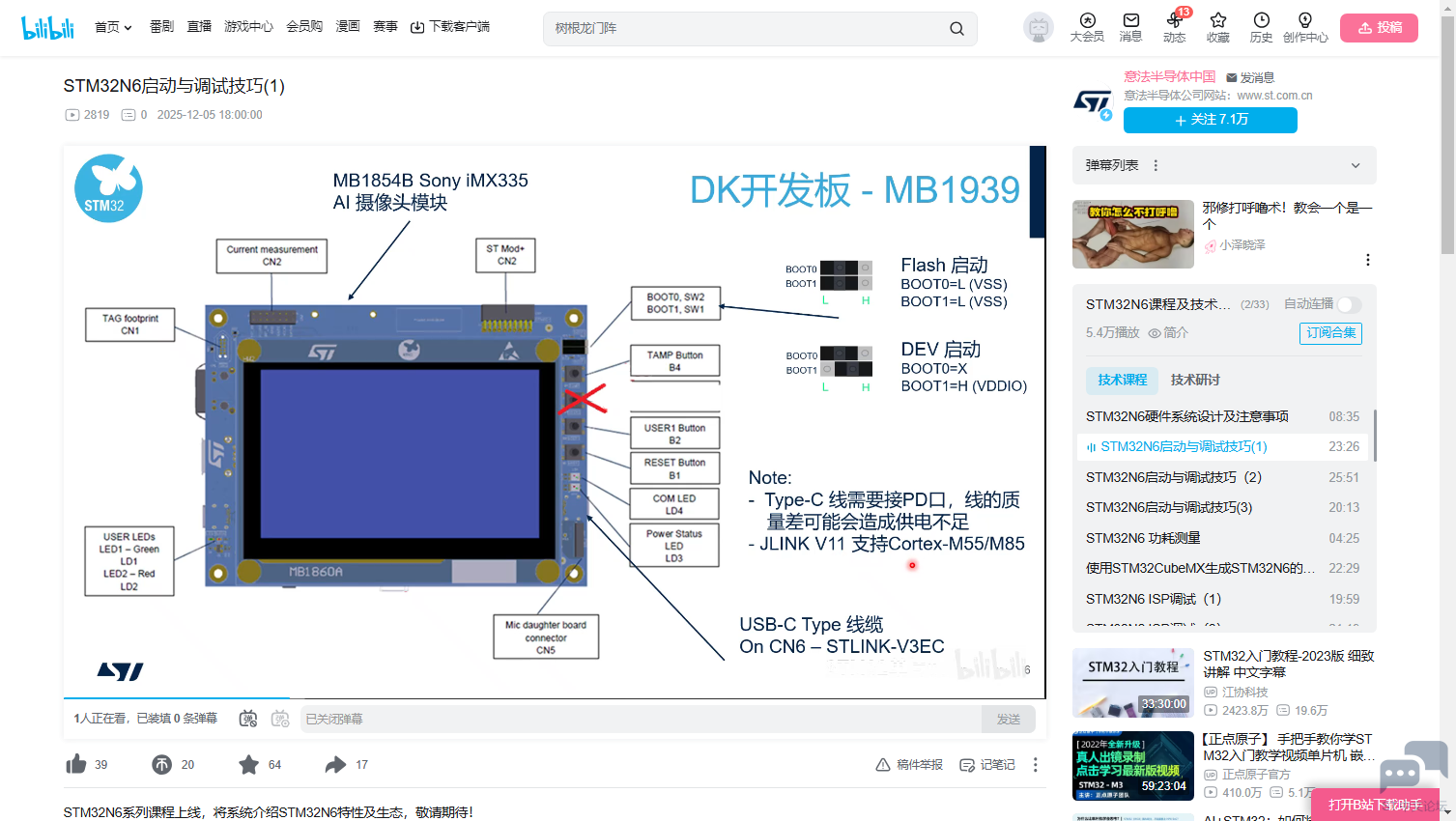Viewport: 1456px width, 821px height.
Task: Click the coin donation icon
Action: point(161,764)
